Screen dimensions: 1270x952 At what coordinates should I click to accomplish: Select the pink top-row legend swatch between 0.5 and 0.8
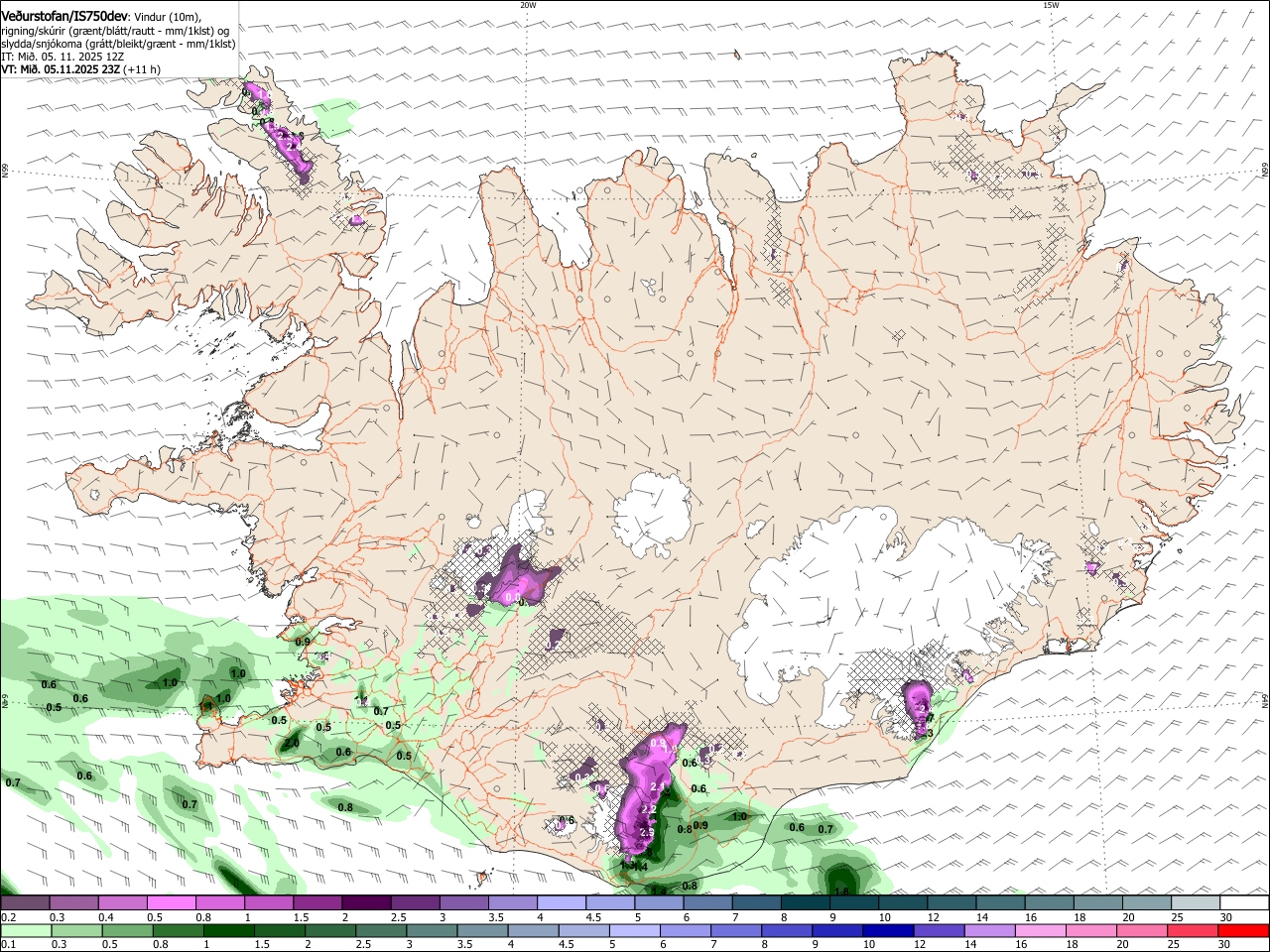[x=171, y=903]
